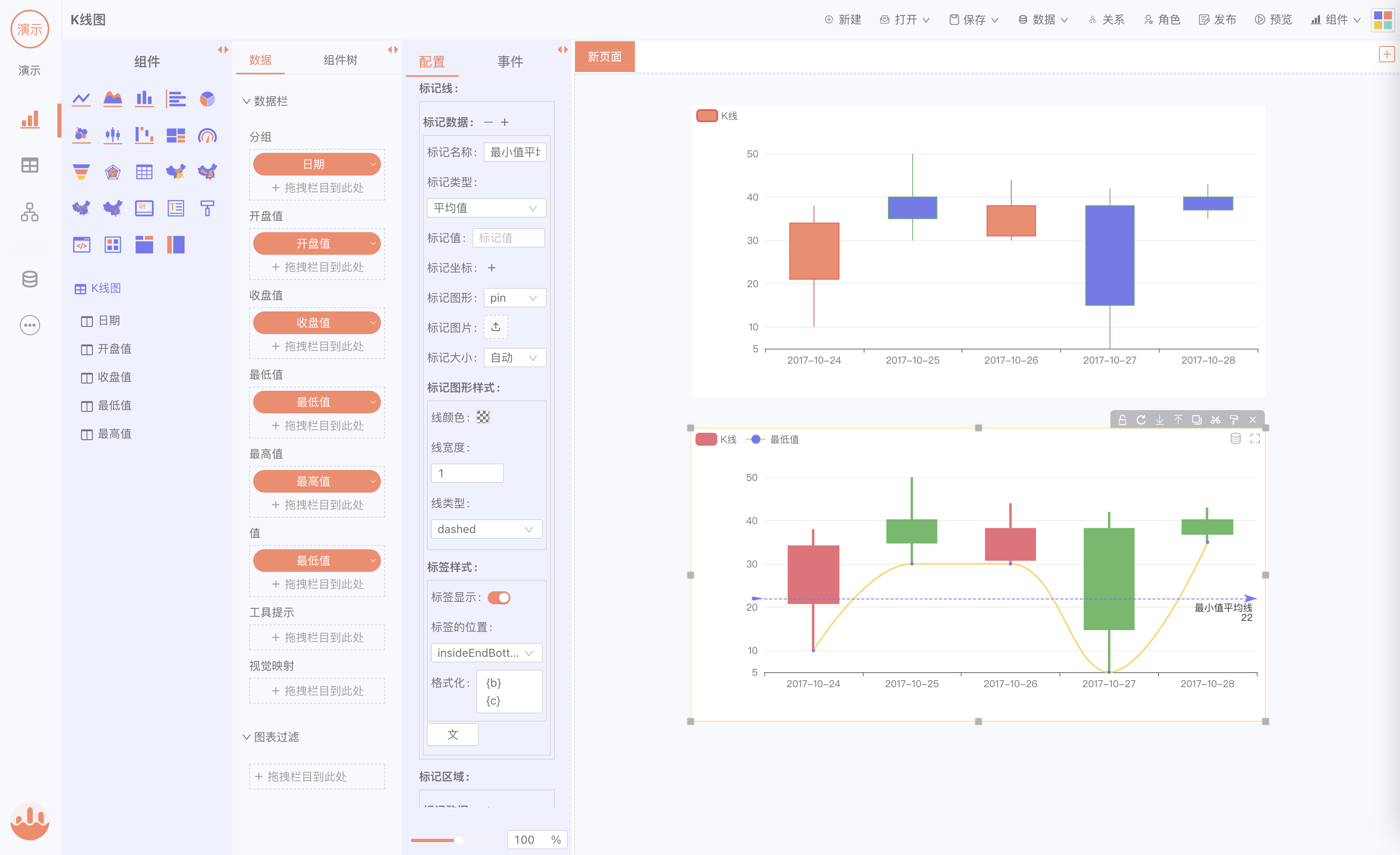This screenshot has width=1400, height=855.
Task: Collapse the 配置 panel with its arrow toggle
Action: [x=563, y=50]
